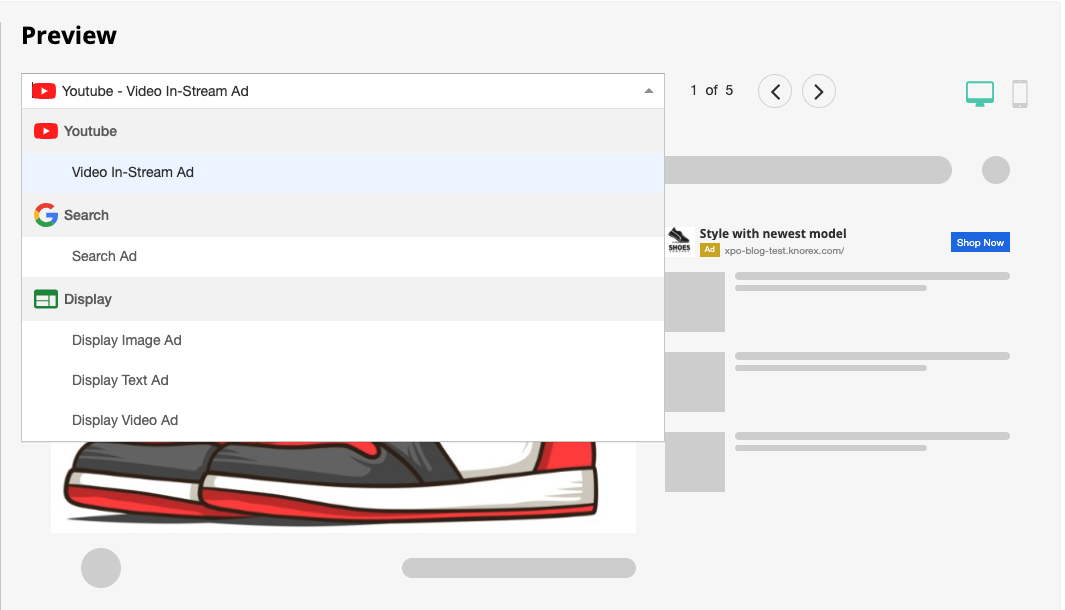Click the Shop Now button
1065x610 pixels.
coord(979,242)
